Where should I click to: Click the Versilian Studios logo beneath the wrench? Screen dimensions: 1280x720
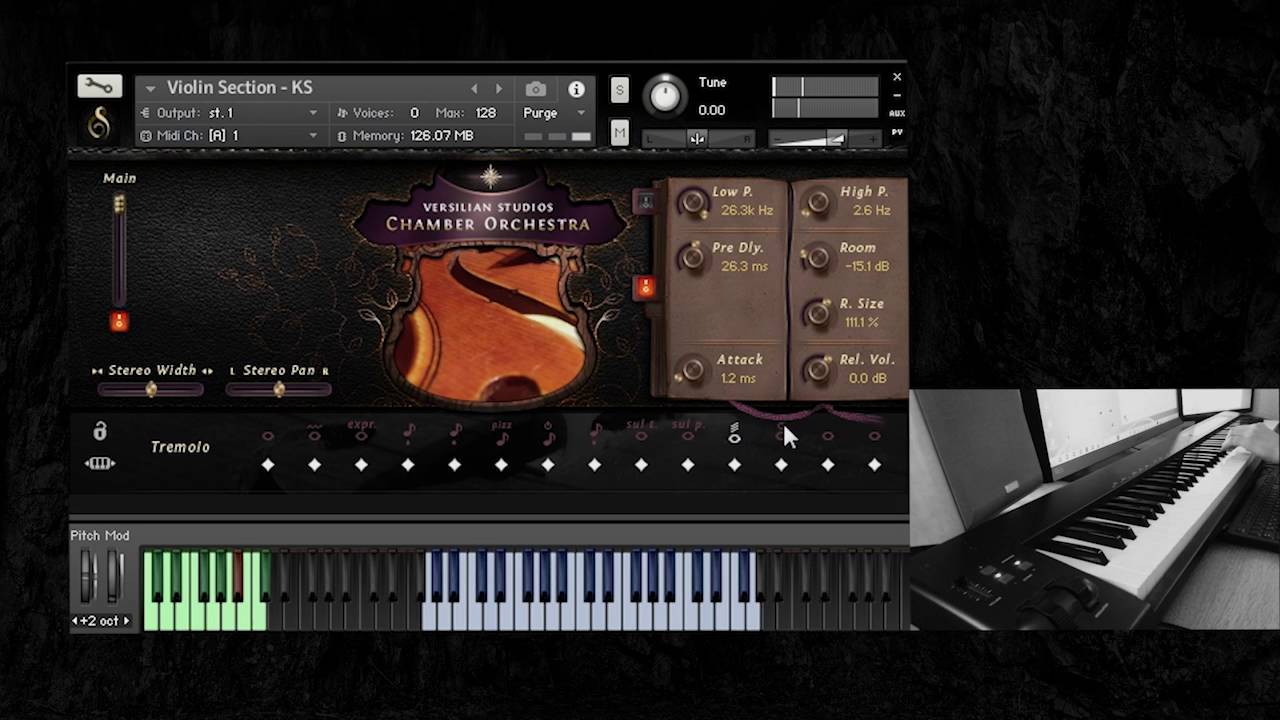point(99,124)
